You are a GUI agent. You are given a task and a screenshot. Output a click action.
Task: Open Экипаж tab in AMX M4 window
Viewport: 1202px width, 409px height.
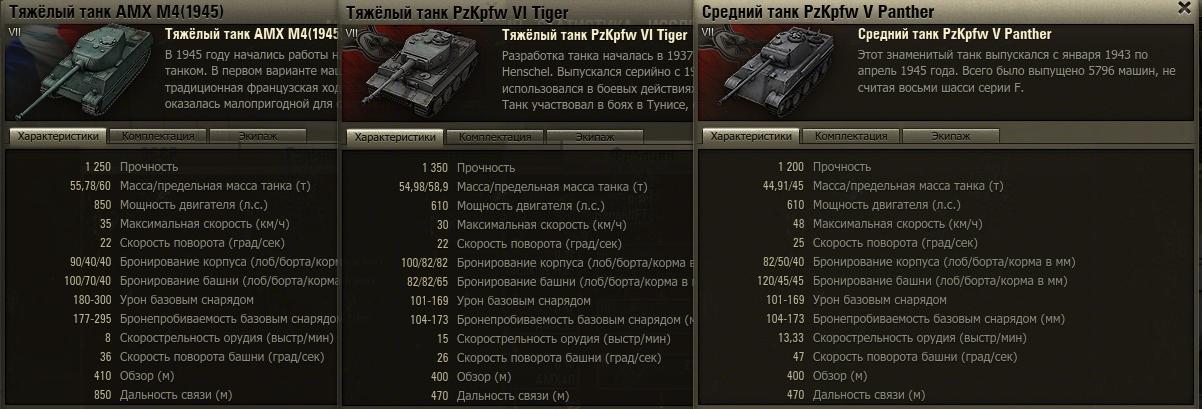click(x=243, y=136)
